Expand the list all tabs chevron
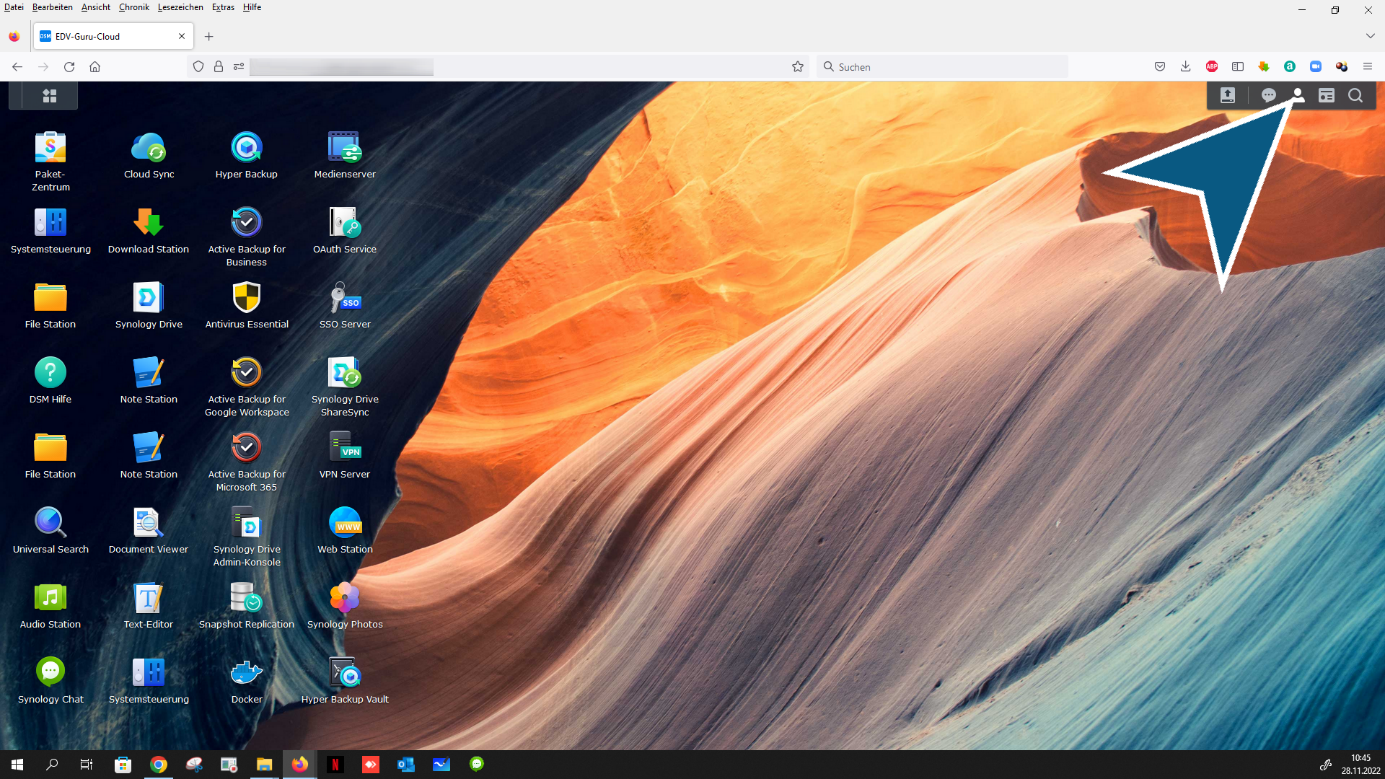Image resolution: width=1385 pixels, height=779 pixels. 1370,36
